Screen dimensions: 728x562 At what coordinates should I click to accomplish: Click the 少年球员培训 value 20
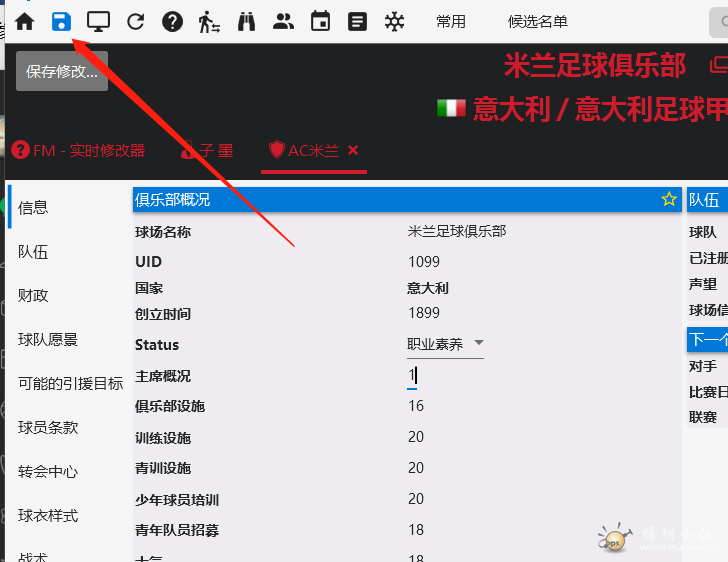click(416, 499)
